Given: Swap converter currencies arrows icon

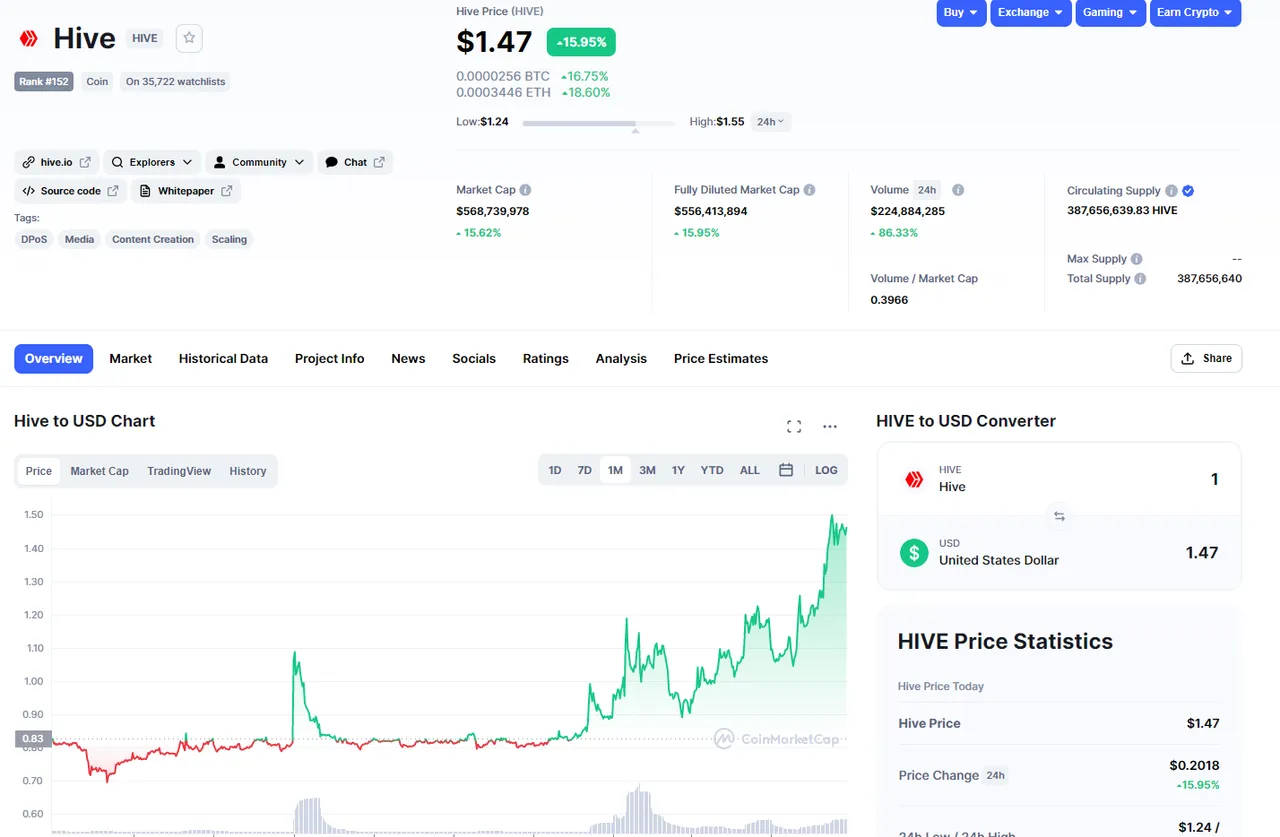Looking at the screenshot, I should [1059, 516].
